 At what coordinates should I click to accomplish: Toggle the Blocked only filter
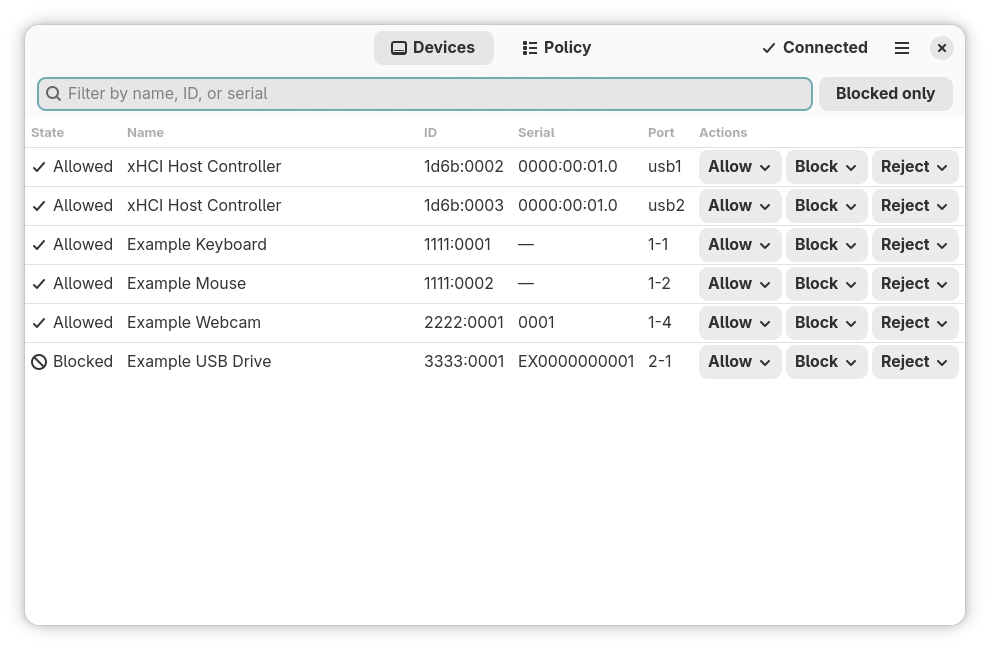pos(885,93)
